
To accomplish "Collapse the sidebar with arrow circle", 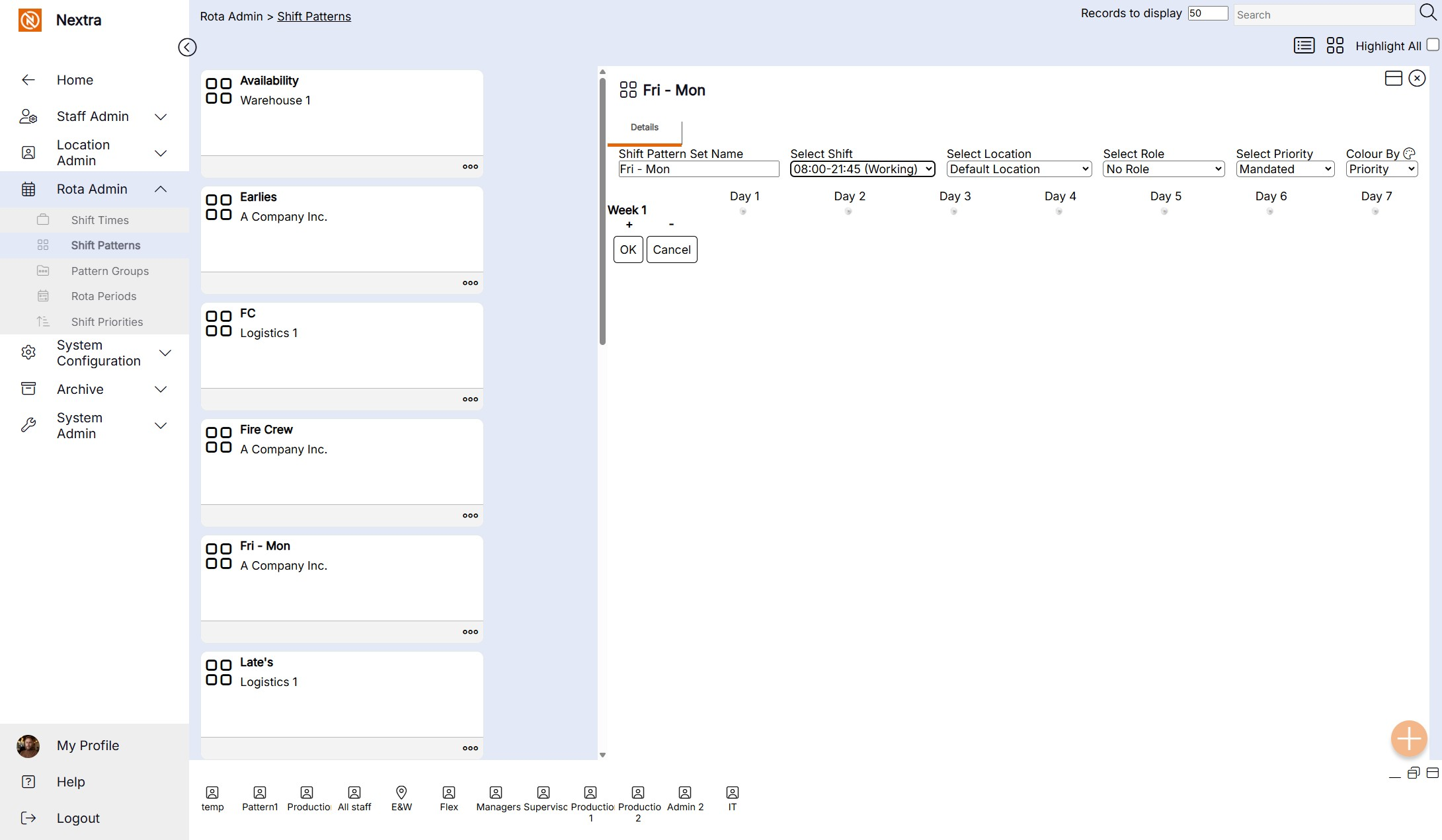I will (187, 47).
